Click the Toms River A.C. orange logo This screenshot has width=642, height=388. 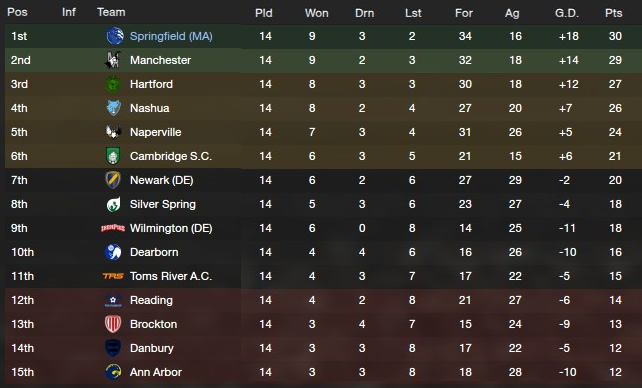[x=113, y=276]
